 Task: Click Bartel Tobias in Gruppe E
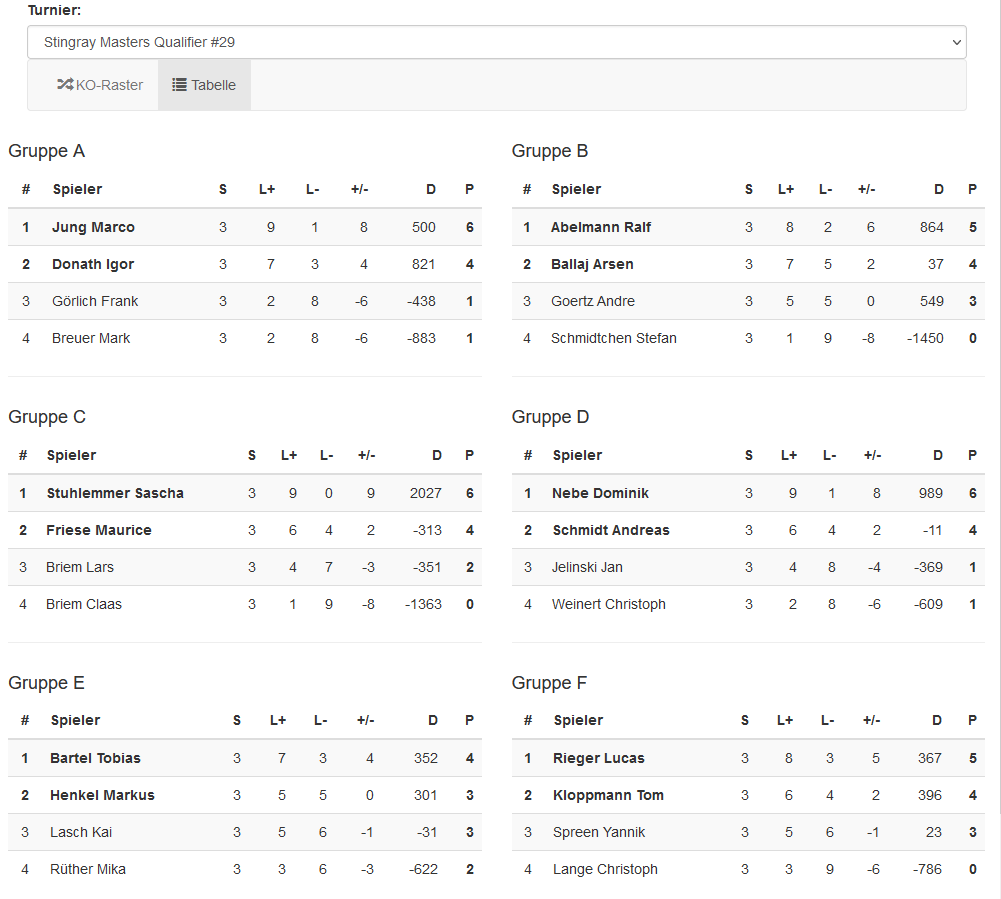click(95, 758)
